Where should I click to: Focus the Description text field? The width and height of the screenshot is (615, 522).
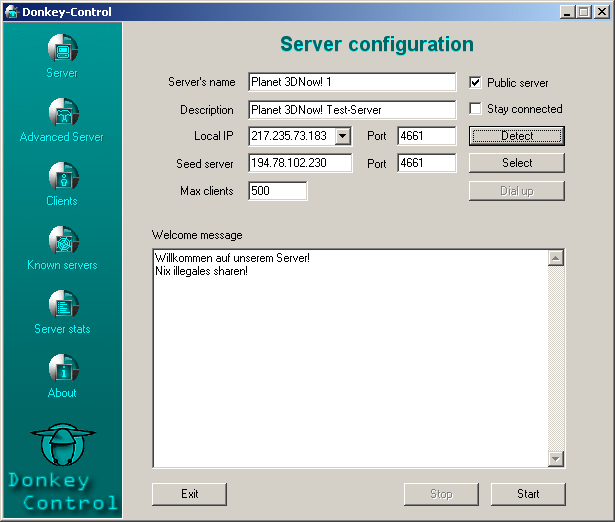(352, 110)
